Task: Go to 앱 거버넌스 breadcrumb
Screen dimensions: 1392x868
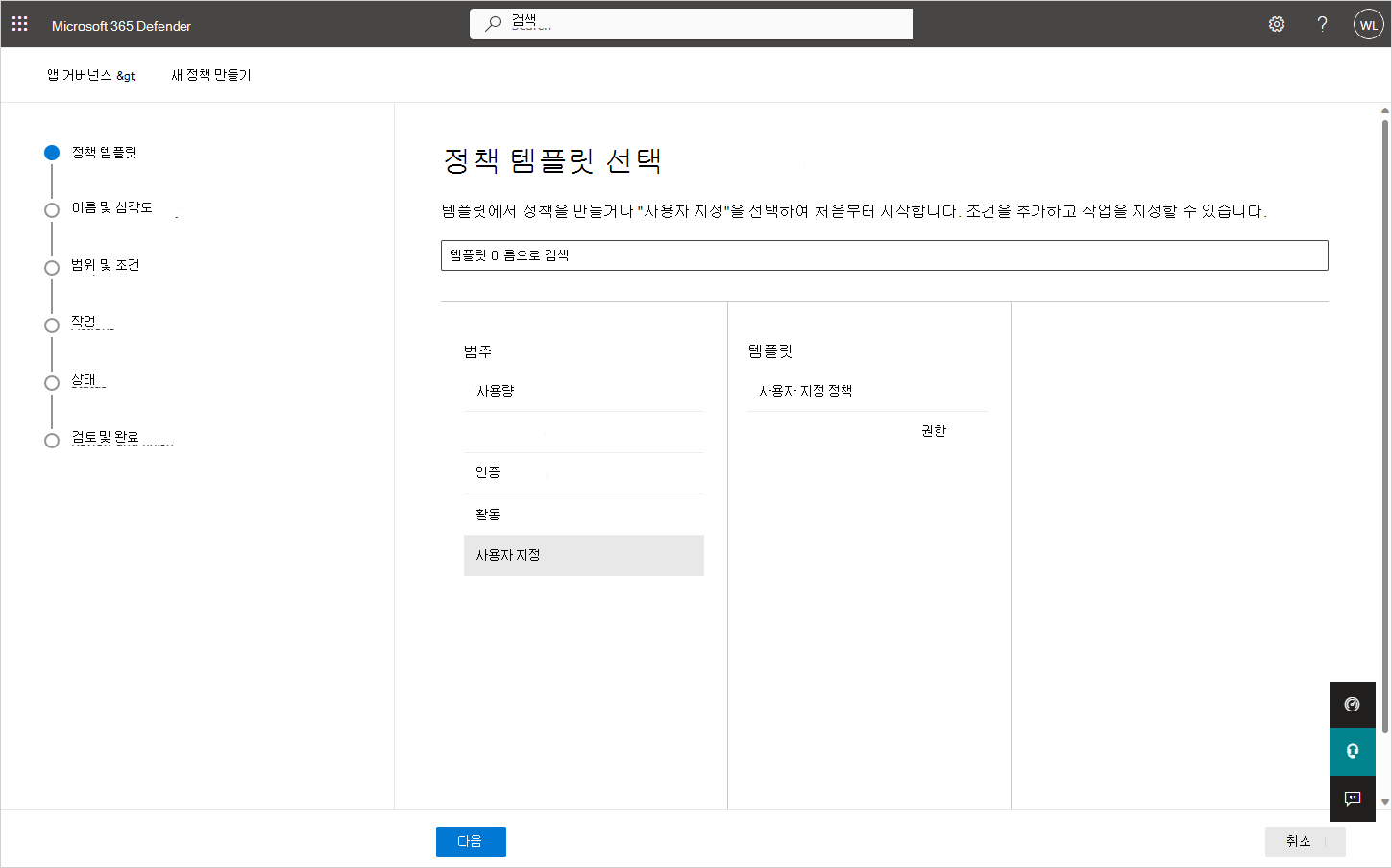Action: tap(91, 75)
